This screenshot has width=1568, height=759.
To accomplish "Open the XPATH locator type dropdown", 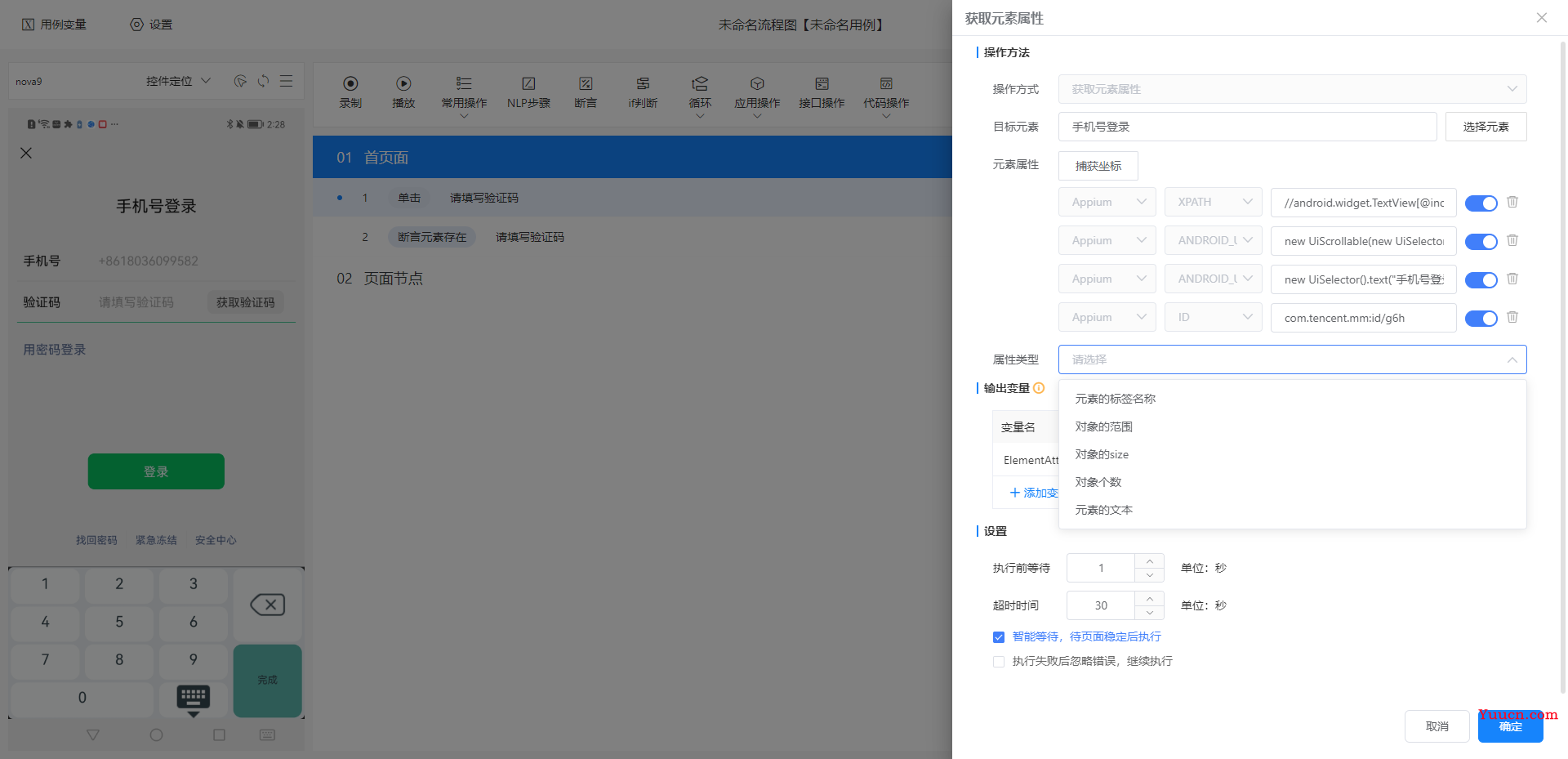I will point(1213,202).
